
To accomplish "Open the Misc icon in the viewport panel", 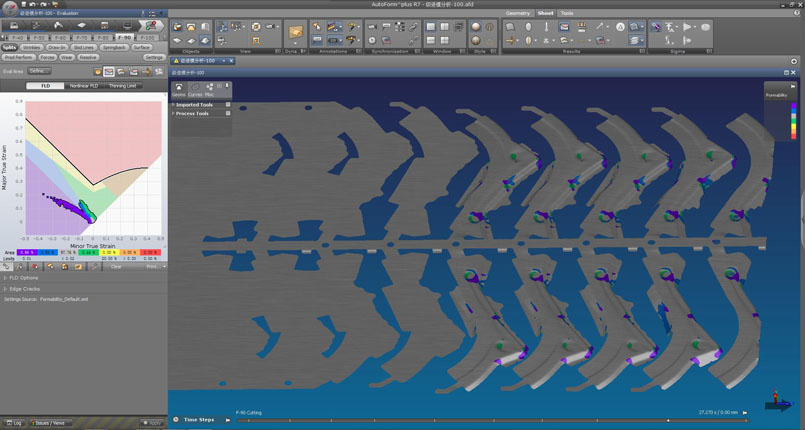I will (209, 89).
